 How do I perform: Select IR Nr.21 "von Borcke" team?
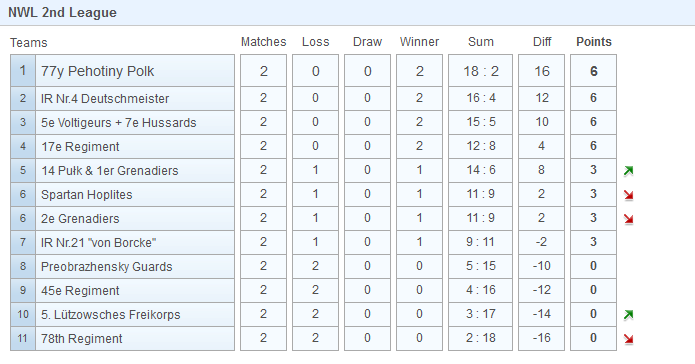98,243
